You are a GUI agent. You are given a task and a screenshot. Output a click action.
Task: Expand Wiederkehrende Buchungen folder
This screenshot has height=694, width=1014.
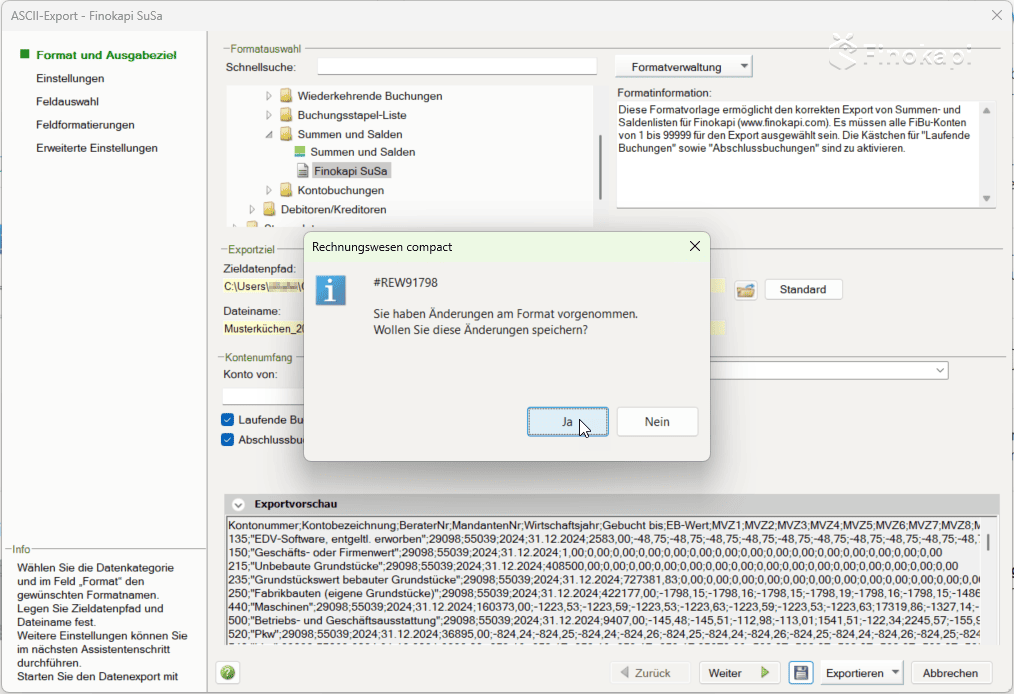[269, 96]
